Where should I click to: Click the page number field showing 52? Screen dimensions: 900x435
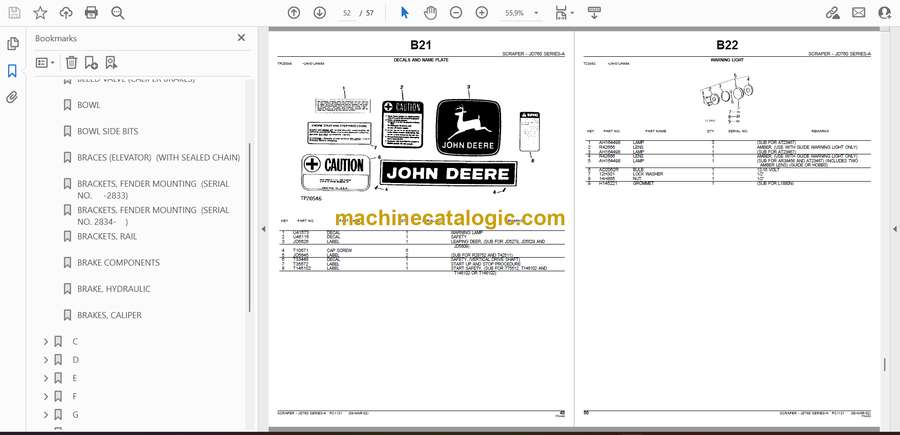[346, 13]
